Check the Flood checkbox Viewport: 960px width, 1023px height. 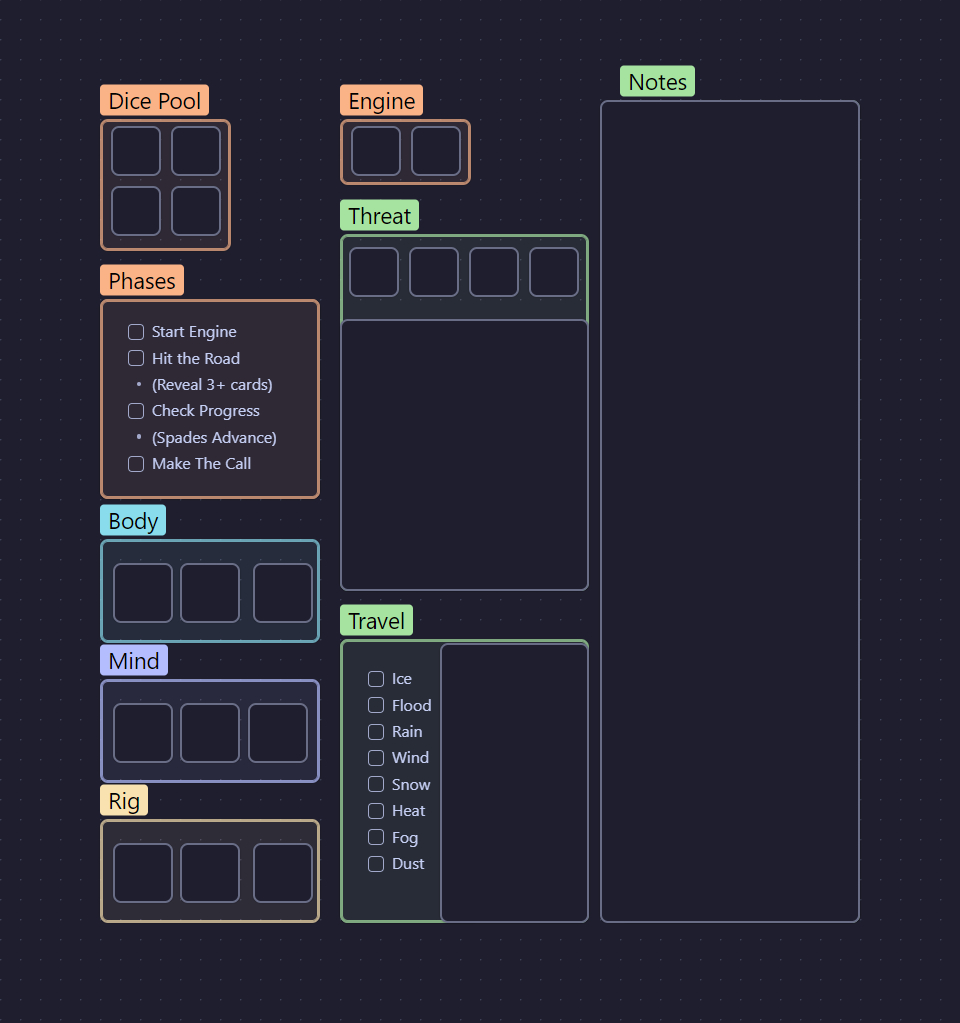tap(376, 705)
